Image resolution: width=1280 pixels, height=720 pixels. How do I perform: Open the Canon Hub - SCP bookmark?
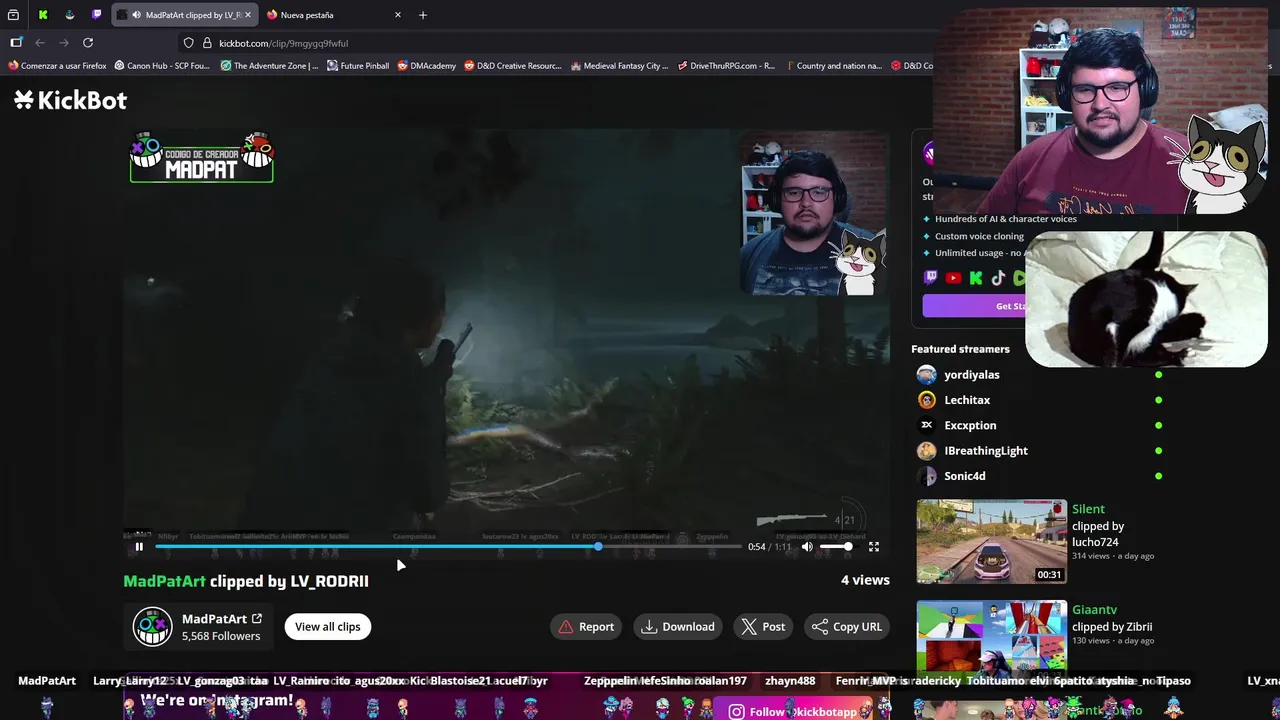[x=162, y=66]
